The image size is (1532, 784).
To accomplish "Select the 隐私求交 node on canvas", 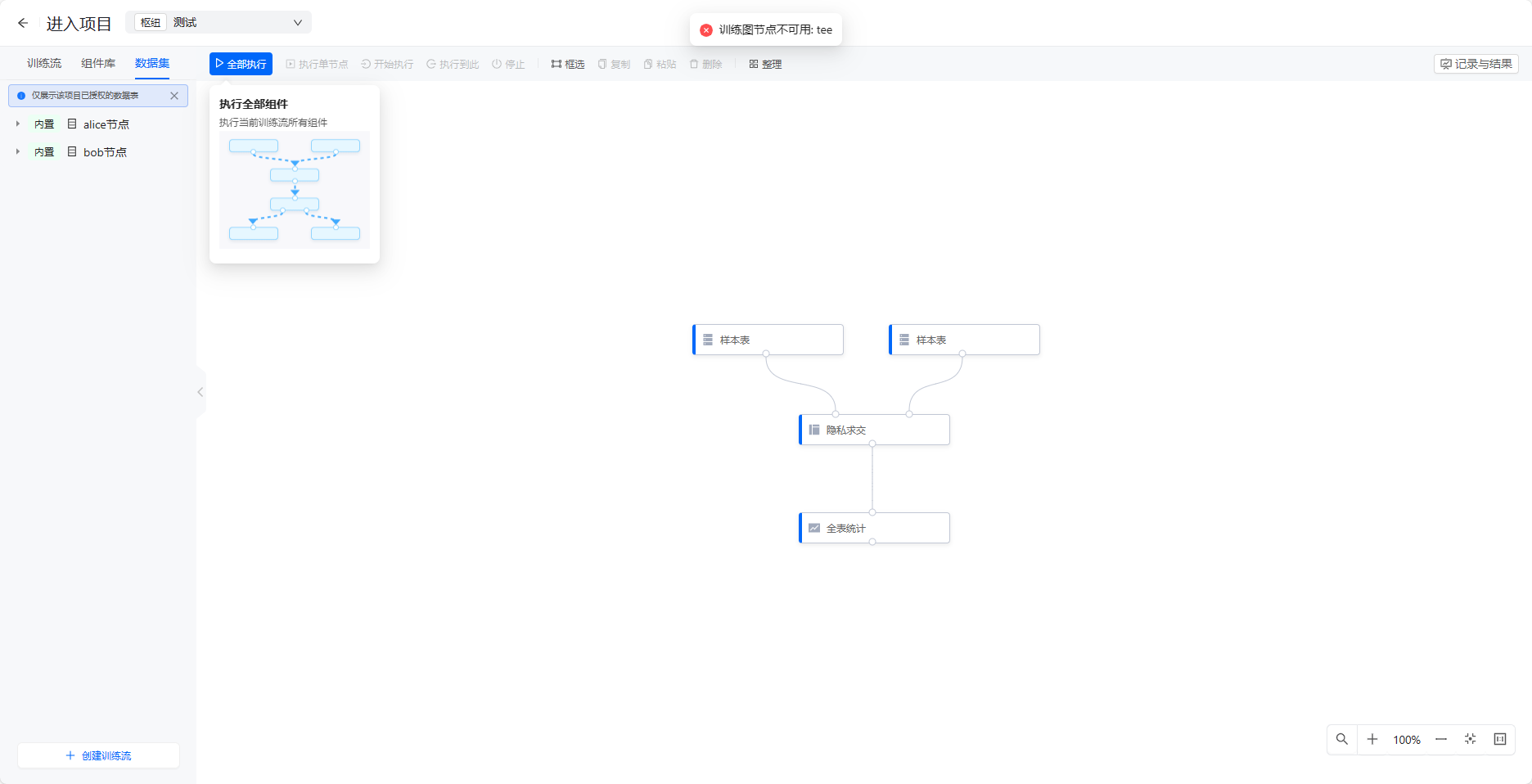I will coord(873,429).
